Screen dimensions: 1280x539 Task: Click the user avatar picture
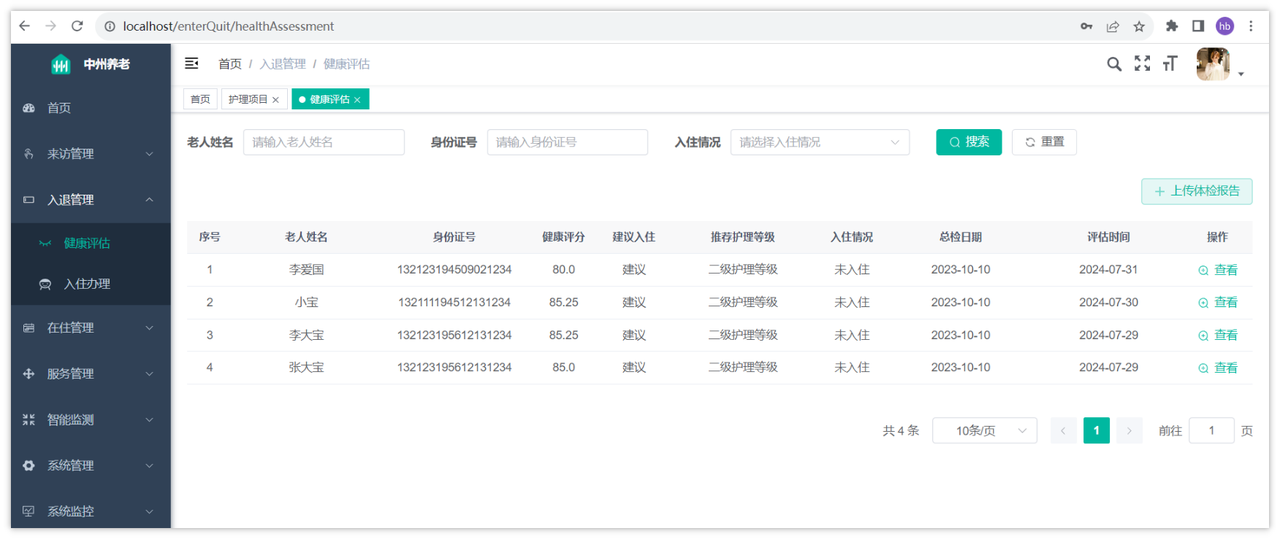tap(1213, 64)
